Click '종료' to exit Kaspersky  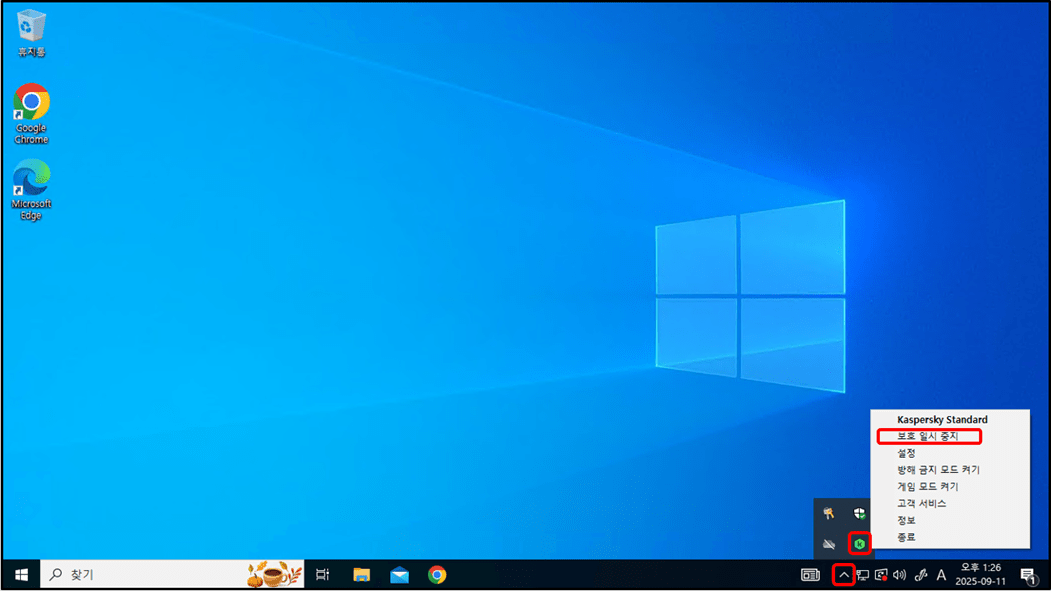[x=907, y=537]
